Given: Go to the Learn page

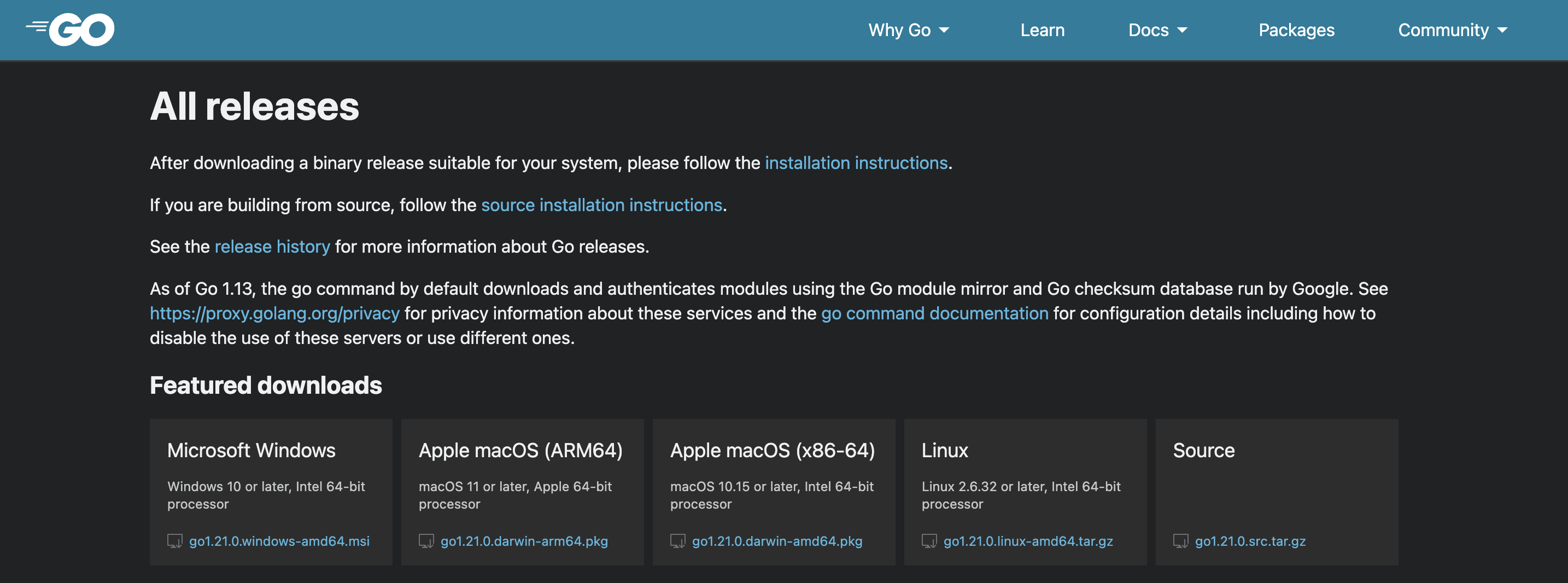Looking at the screenshot, I should pos(1042,30).
